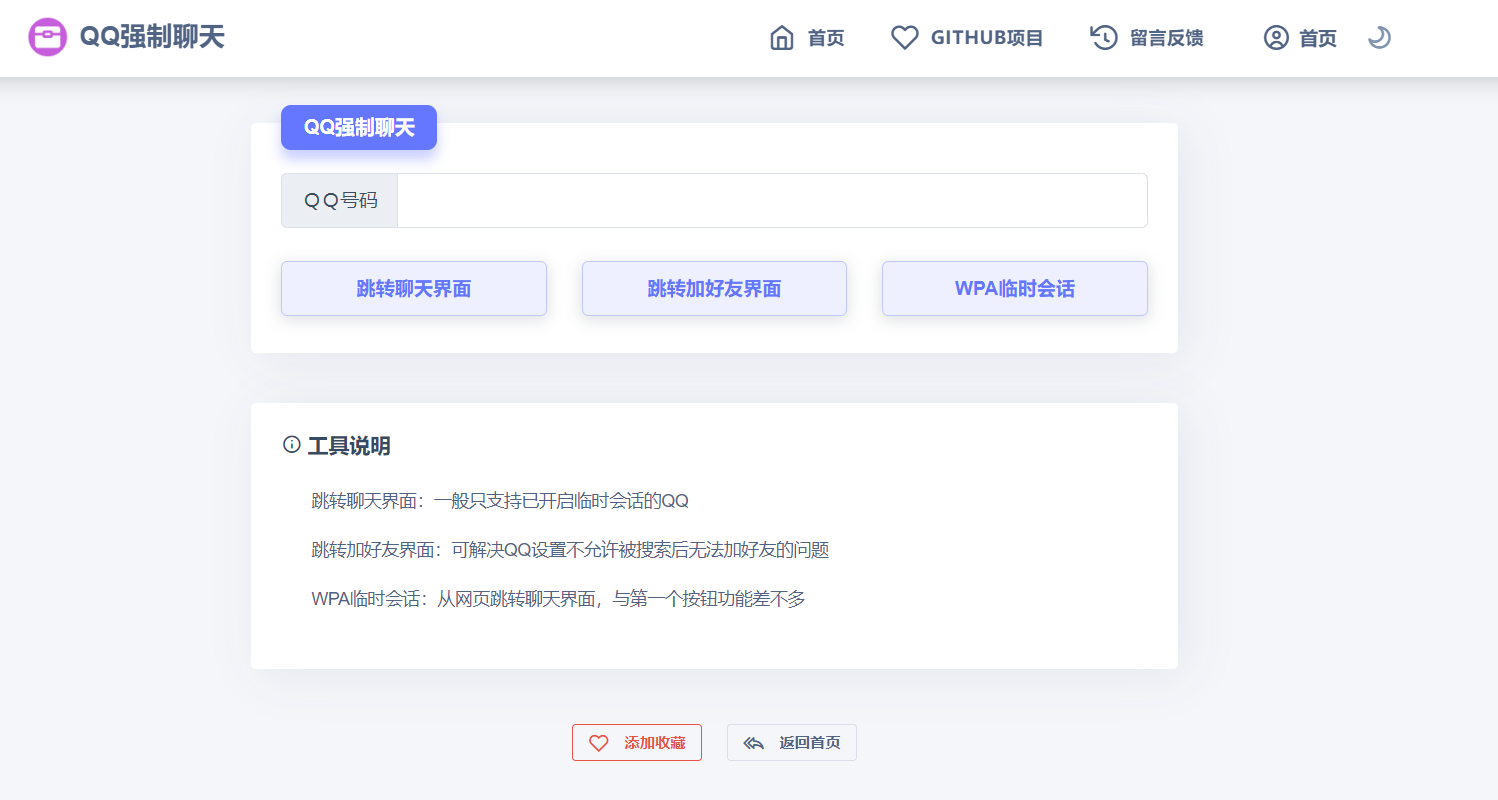Click the info icon beside 工具说明
1498x800 pixels.
click(x=290, y=445)
